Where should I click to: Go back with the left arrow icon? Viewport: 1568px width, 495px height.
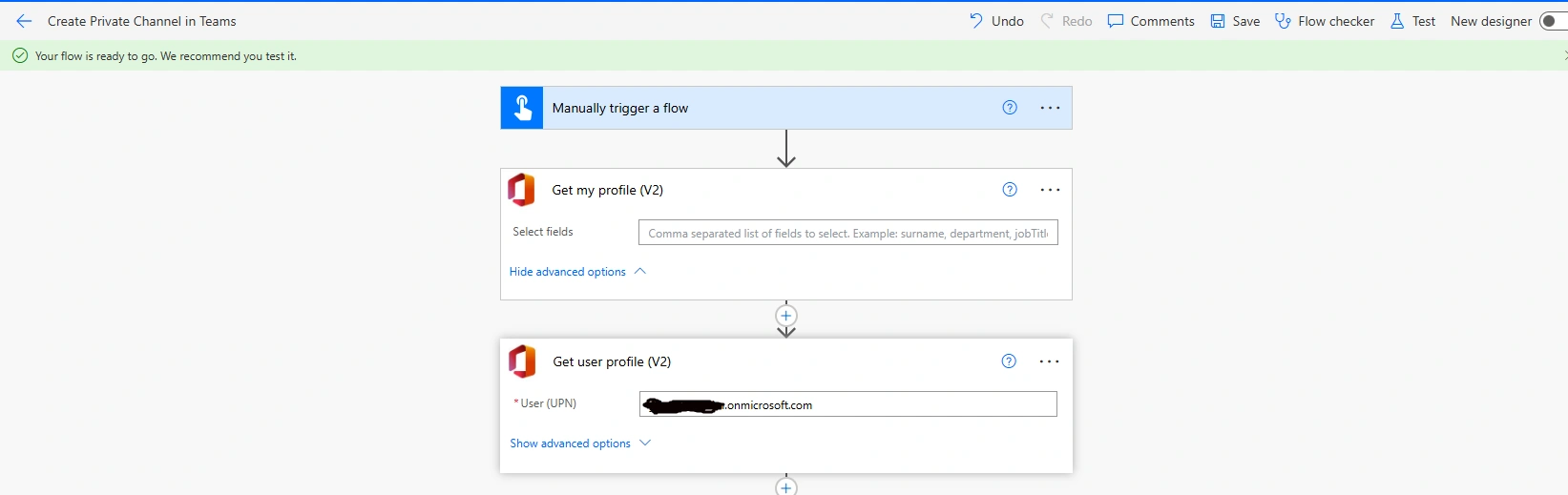point(24,21)
